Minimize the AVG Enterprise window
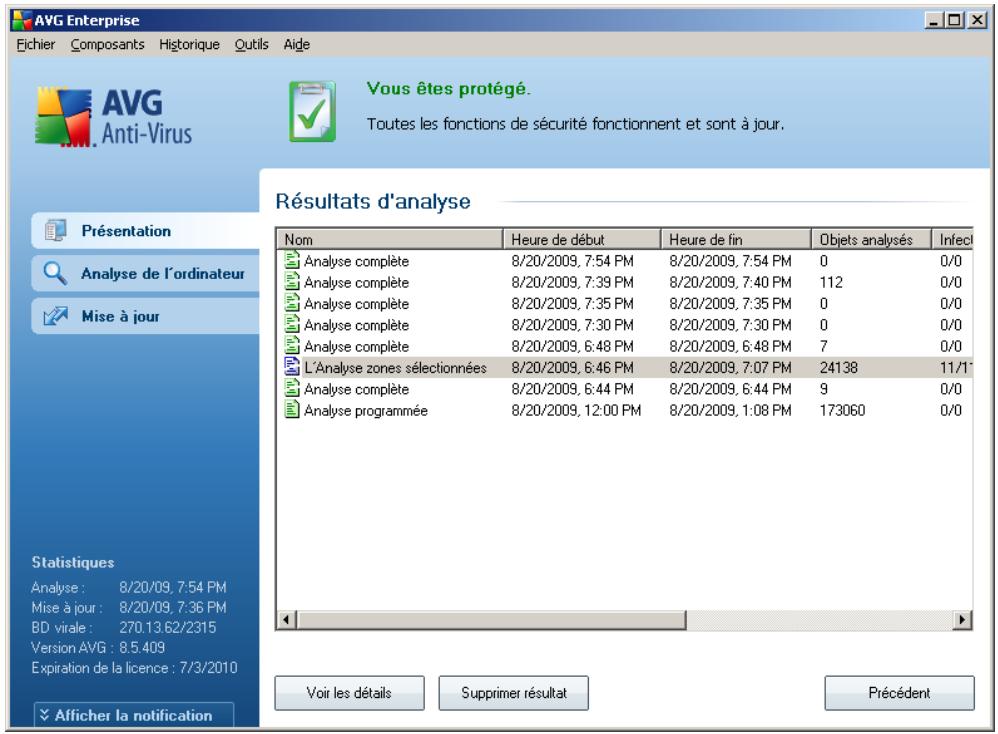Image resolution: width=998 pixels, height=734 pixels. point(933,20)
